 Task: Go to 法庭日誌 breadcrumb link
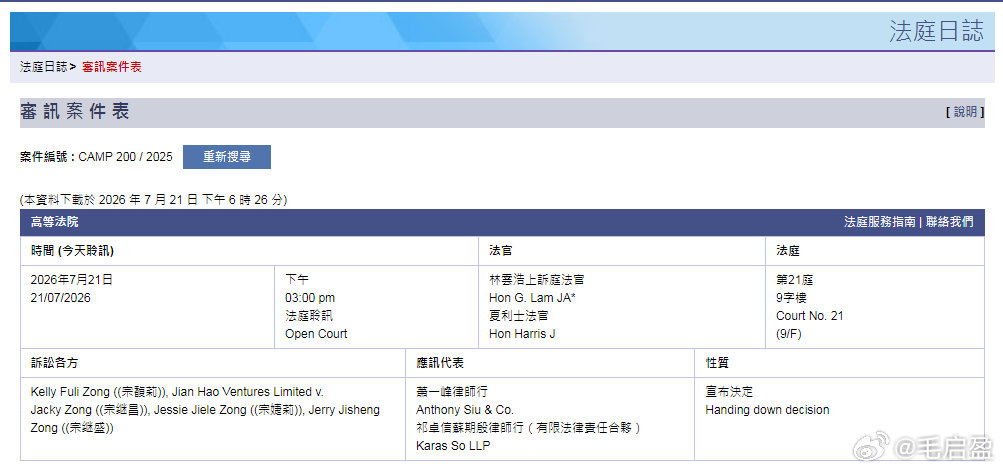(x=43, y=67)
